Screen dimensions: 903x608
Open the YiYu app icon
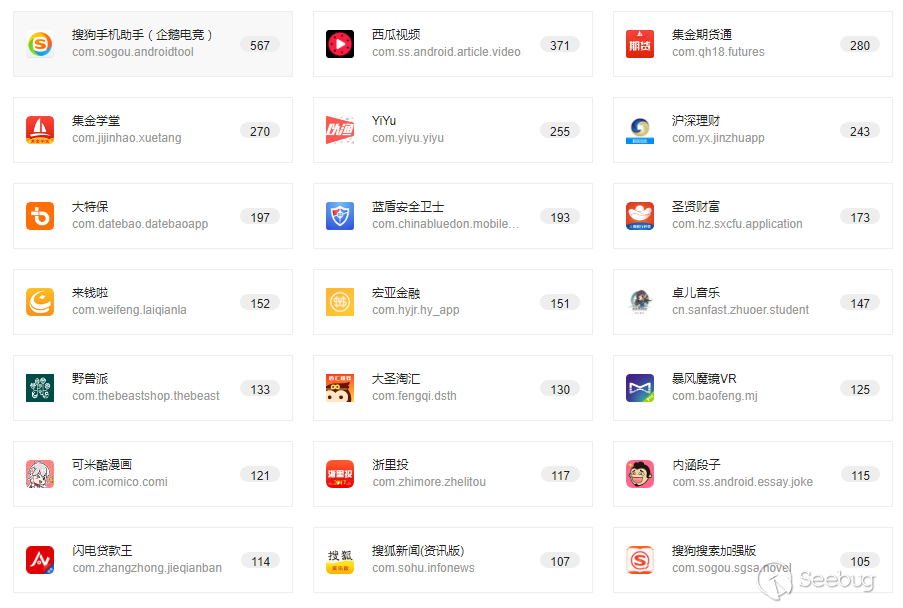point(340,130)
